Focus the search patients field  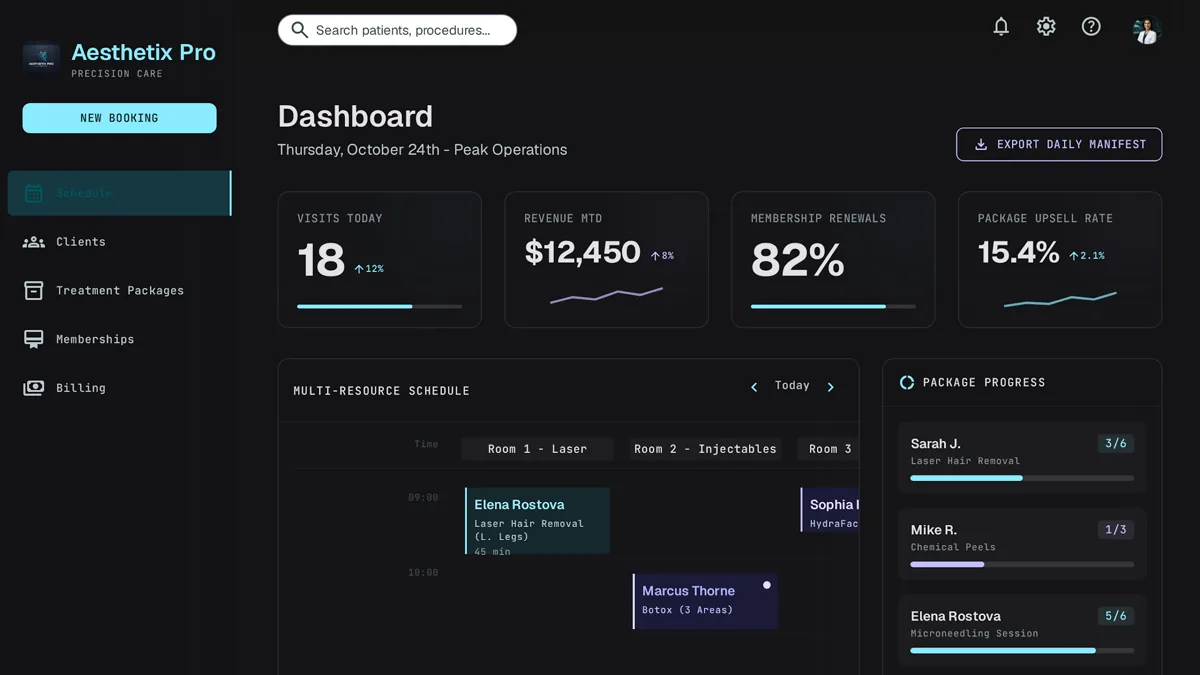click(397, 30)
